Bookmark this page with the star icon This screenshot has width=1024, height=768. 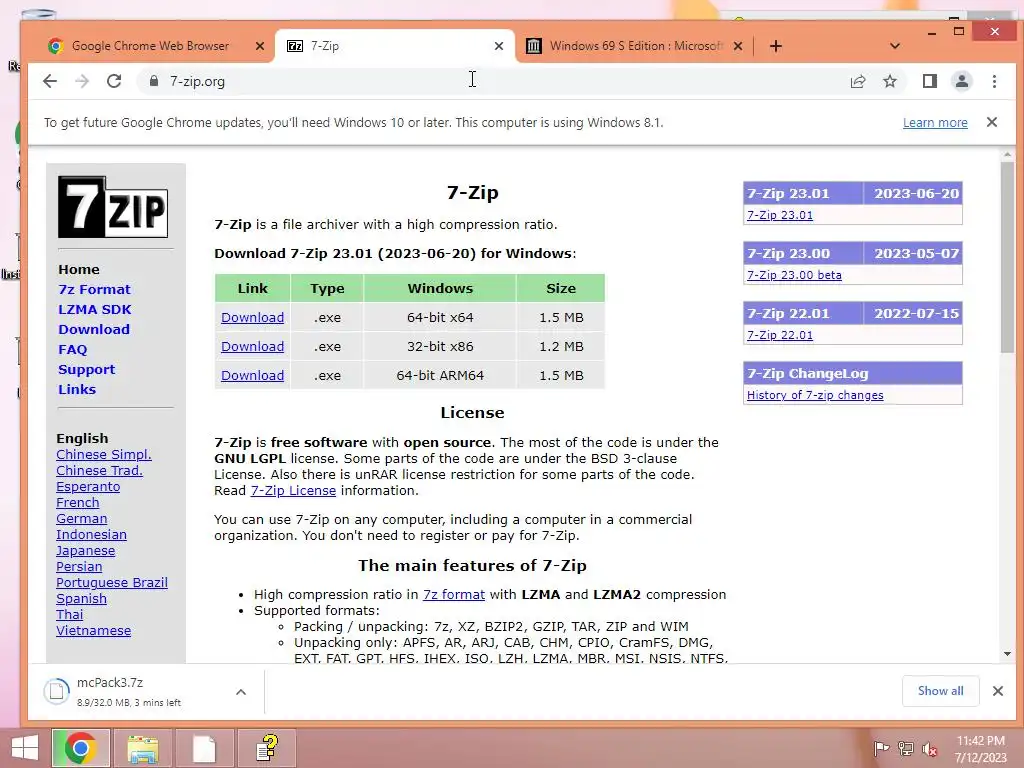[889, 81]
